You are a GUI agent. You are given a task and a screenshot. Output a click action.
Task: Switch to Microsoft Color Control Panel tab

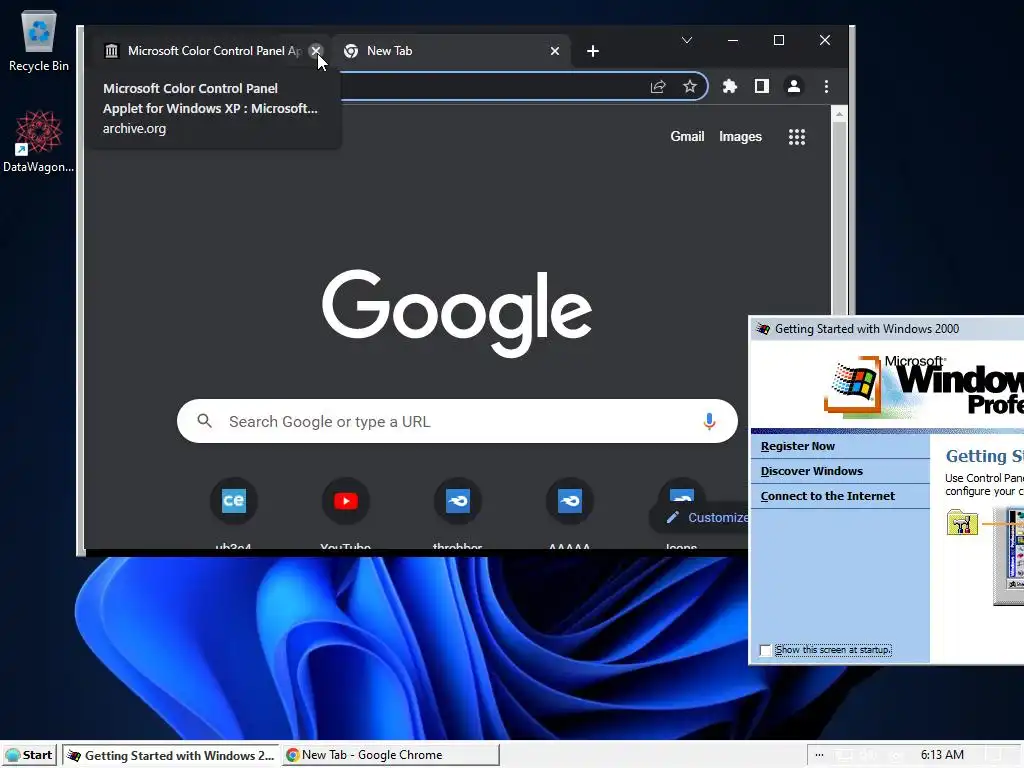(x=208, y=51)
